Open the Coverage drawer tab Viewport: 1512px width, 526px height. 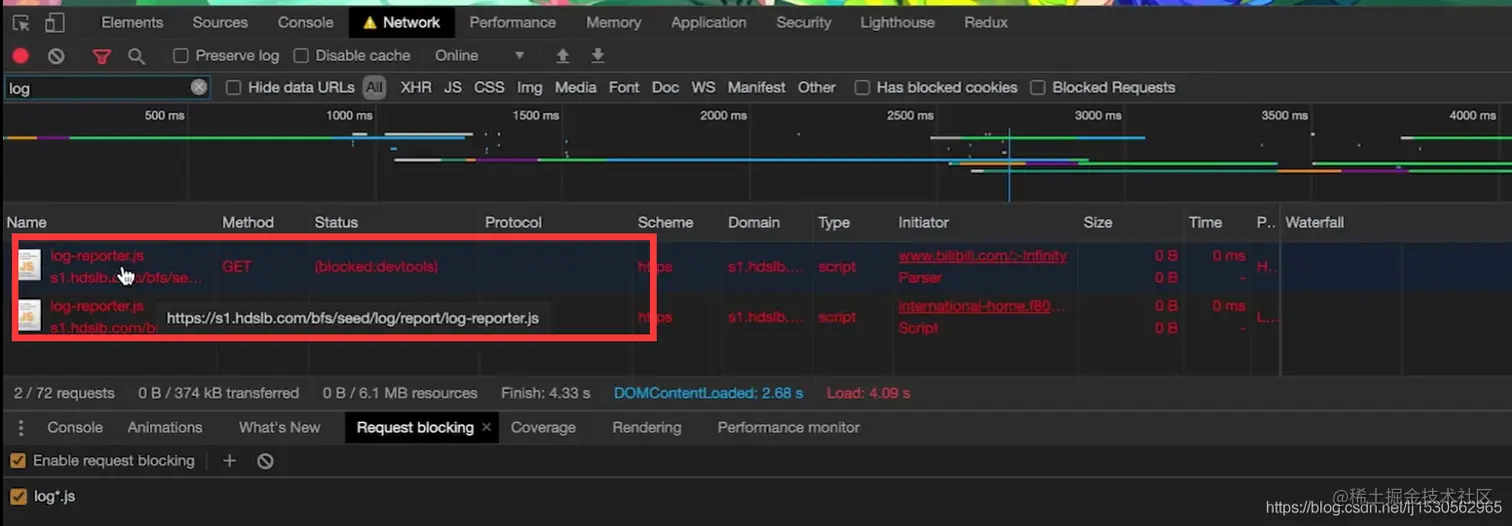[543, 427]
